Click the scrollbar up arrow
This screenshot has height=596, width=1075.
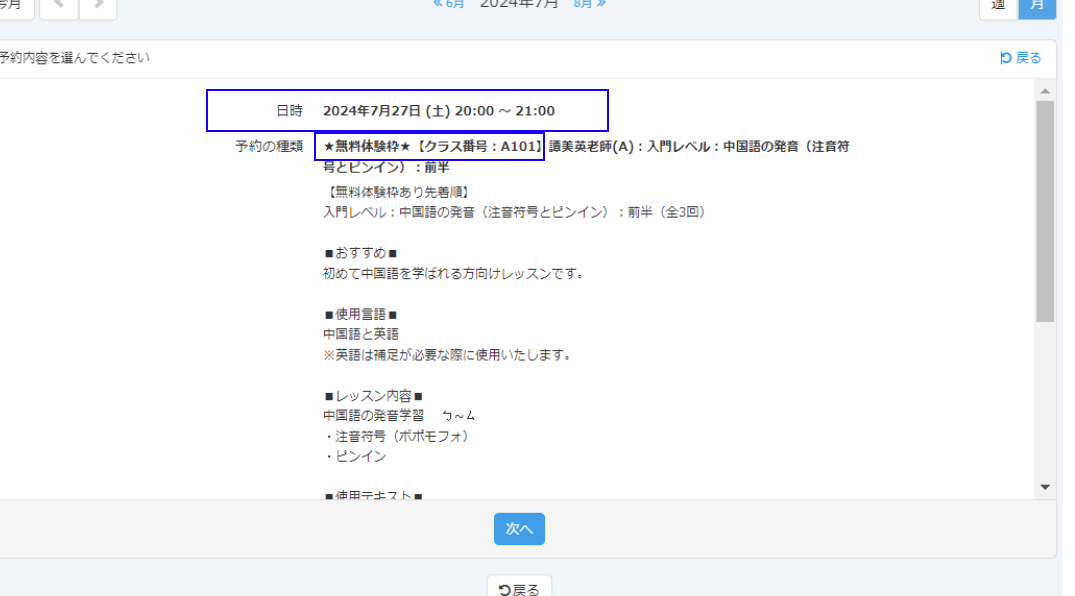[x=1045, y=91]
